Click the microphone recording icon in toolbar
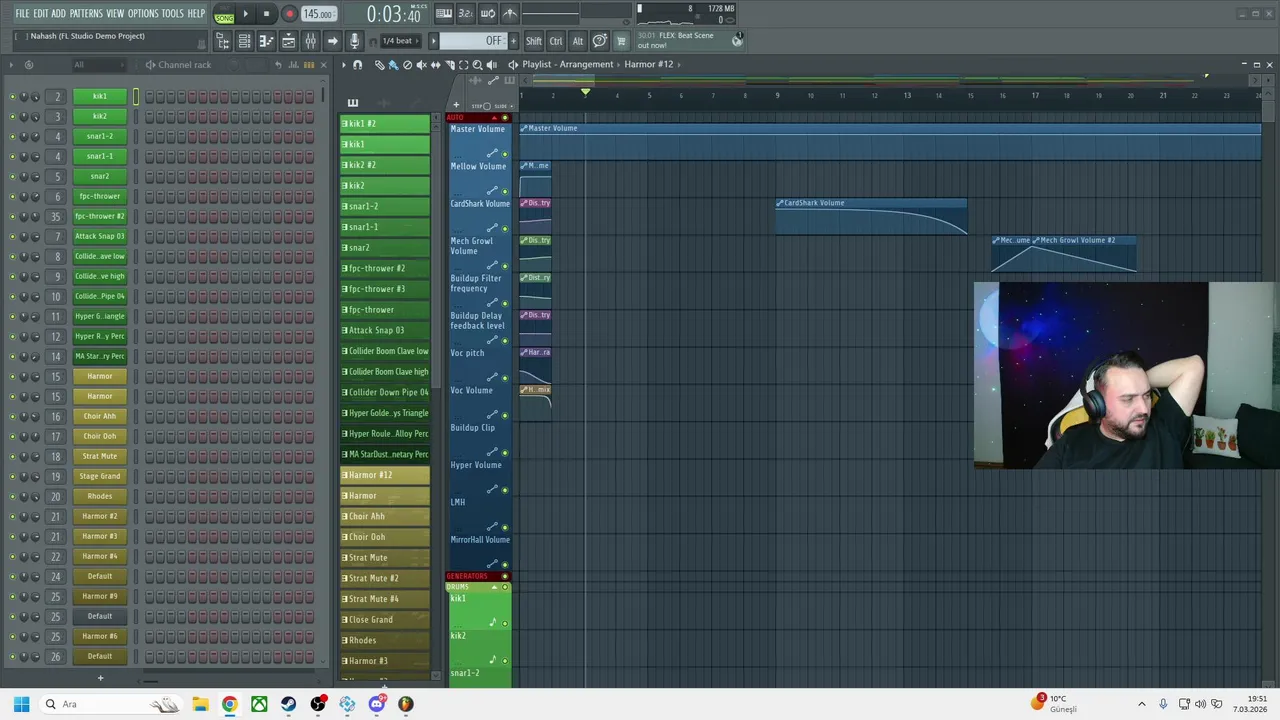 [354, 41]
